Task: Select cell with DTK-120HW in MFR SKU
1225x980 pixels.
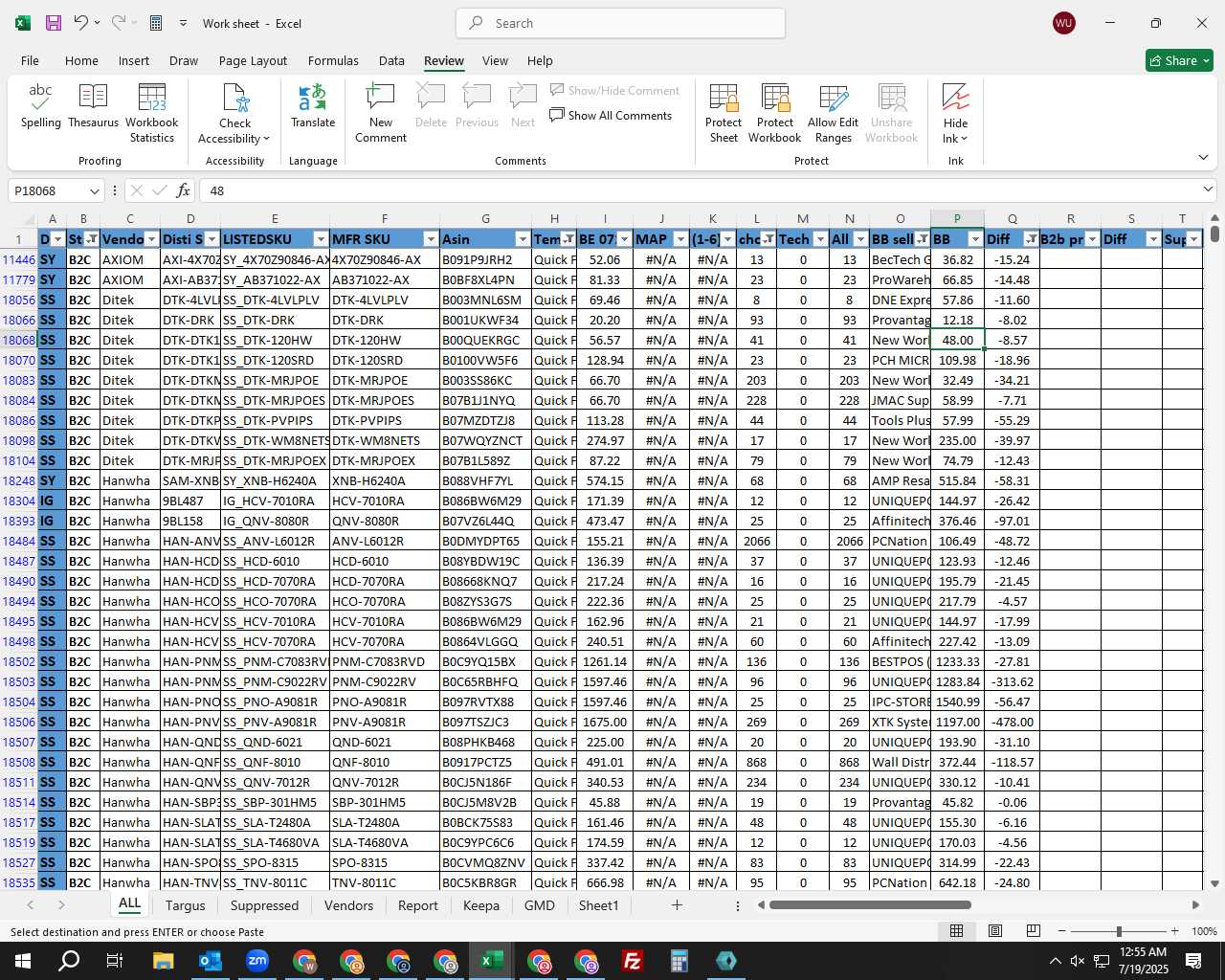Action: 384,340
